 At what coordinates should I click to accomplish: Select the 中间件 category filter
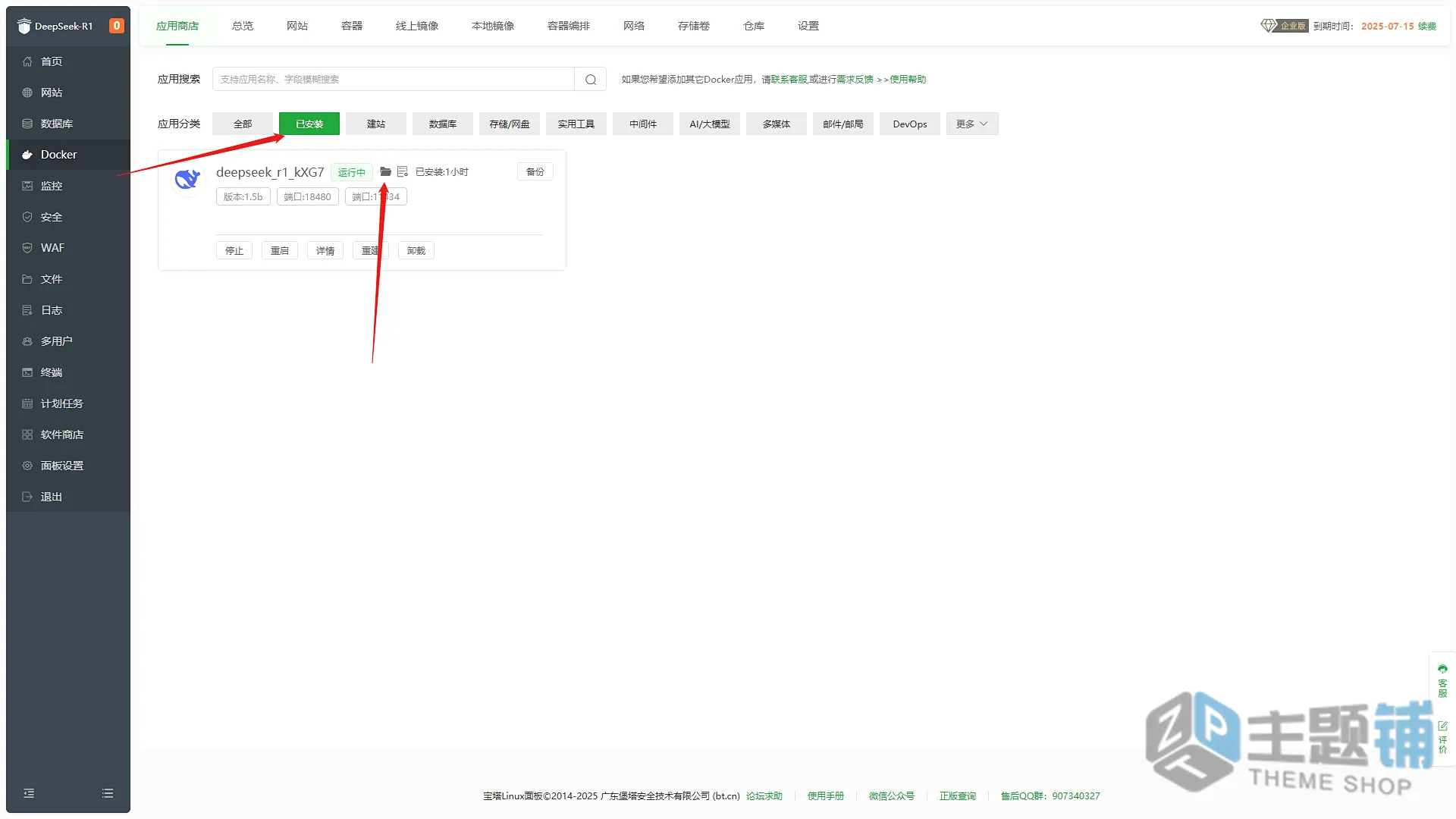643,124
